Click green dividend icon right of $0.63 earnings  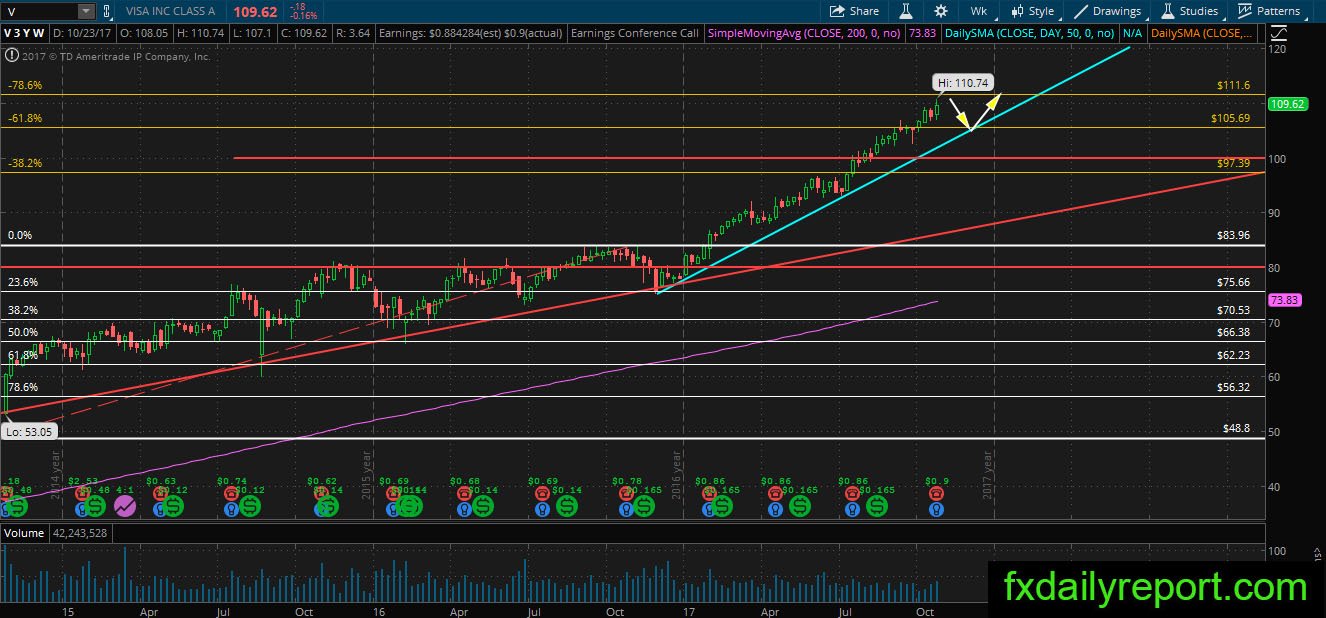pos(173,508)
